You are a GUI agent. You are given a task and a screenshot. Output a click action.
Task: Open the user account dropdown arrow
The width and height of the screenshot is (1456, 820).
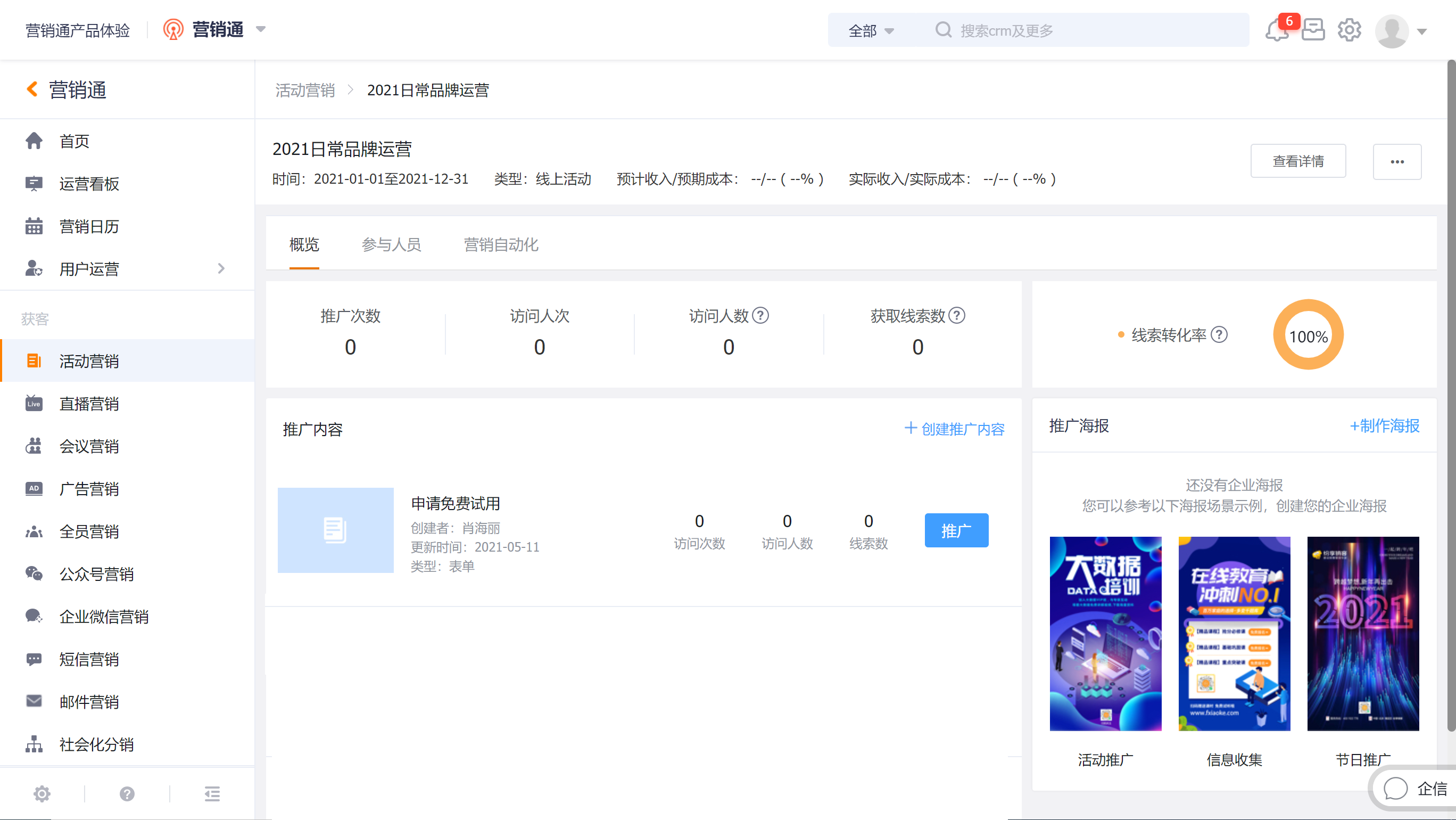point(1422,31)
